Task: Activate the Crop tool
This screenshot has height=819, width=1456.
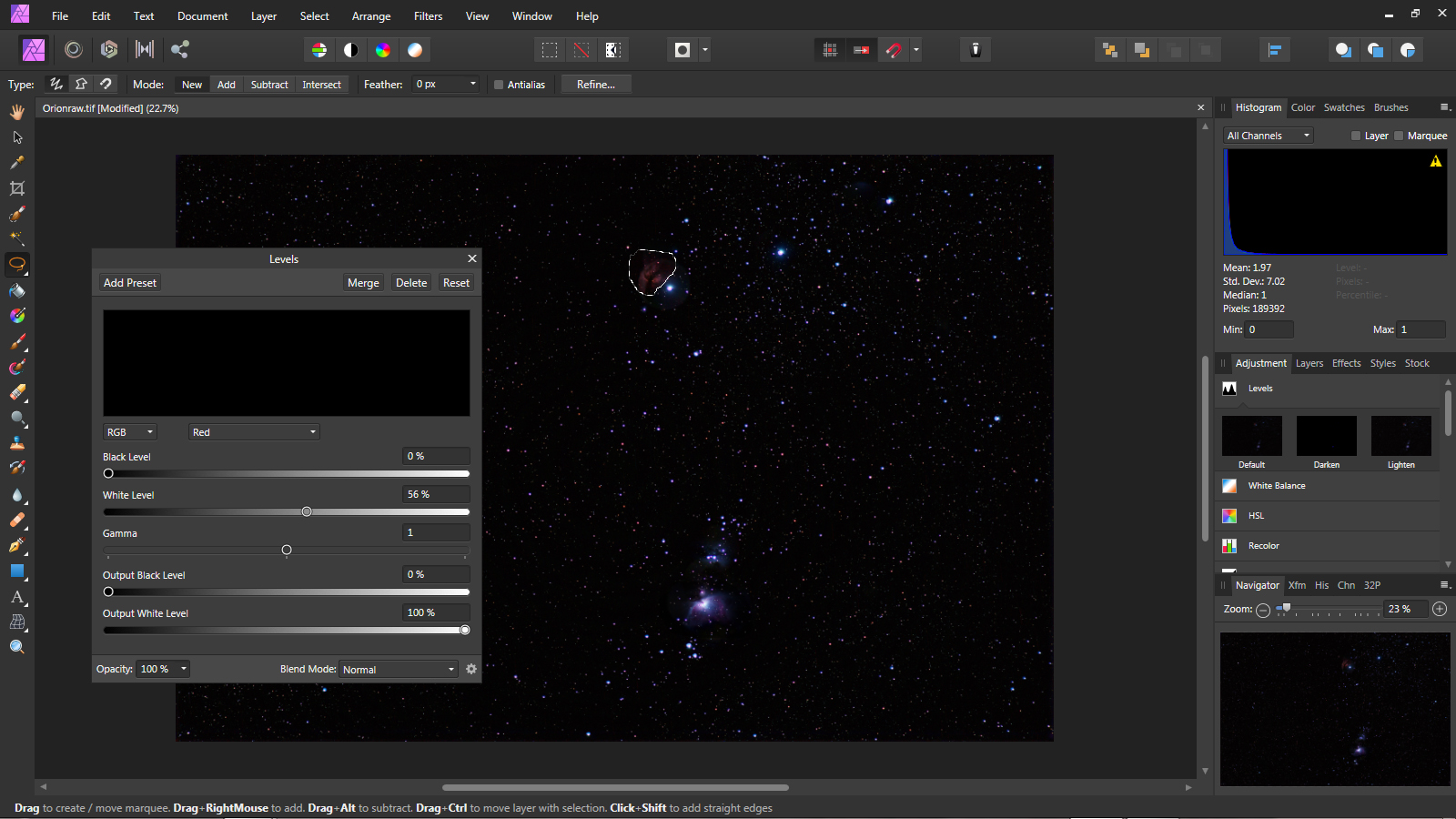Action: pos(16,188)
